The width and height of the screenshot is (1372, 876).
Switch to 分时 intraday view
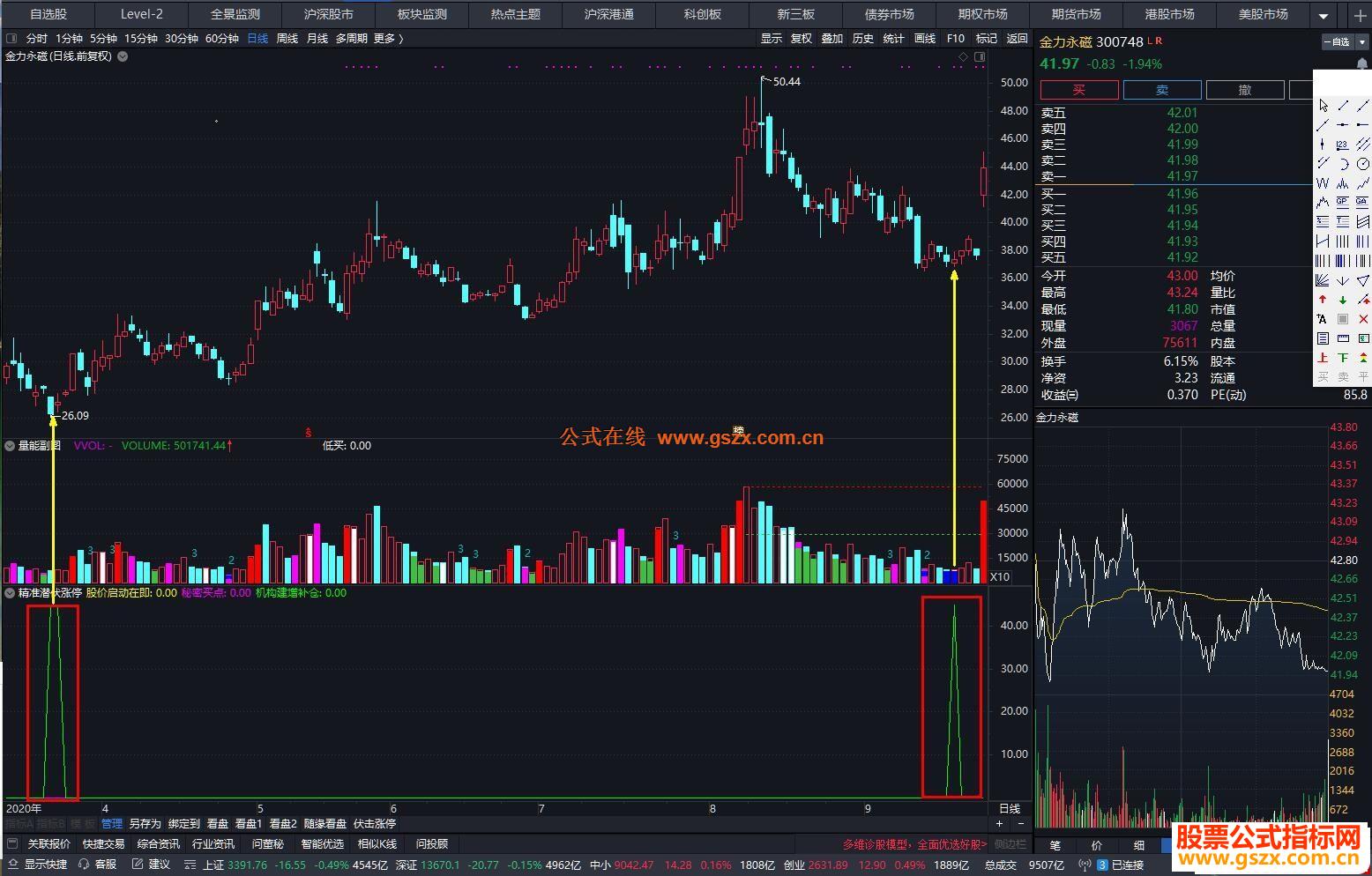pos(36,39)
